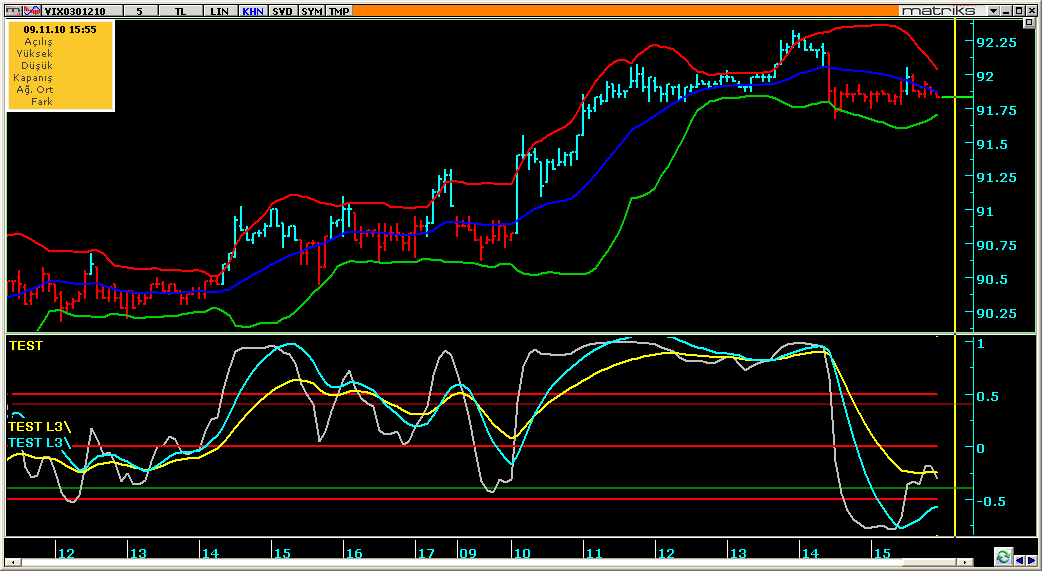Screen dimensions: 1042x571
Task: Maximize the chart window
Action: tap(1021, 10)
